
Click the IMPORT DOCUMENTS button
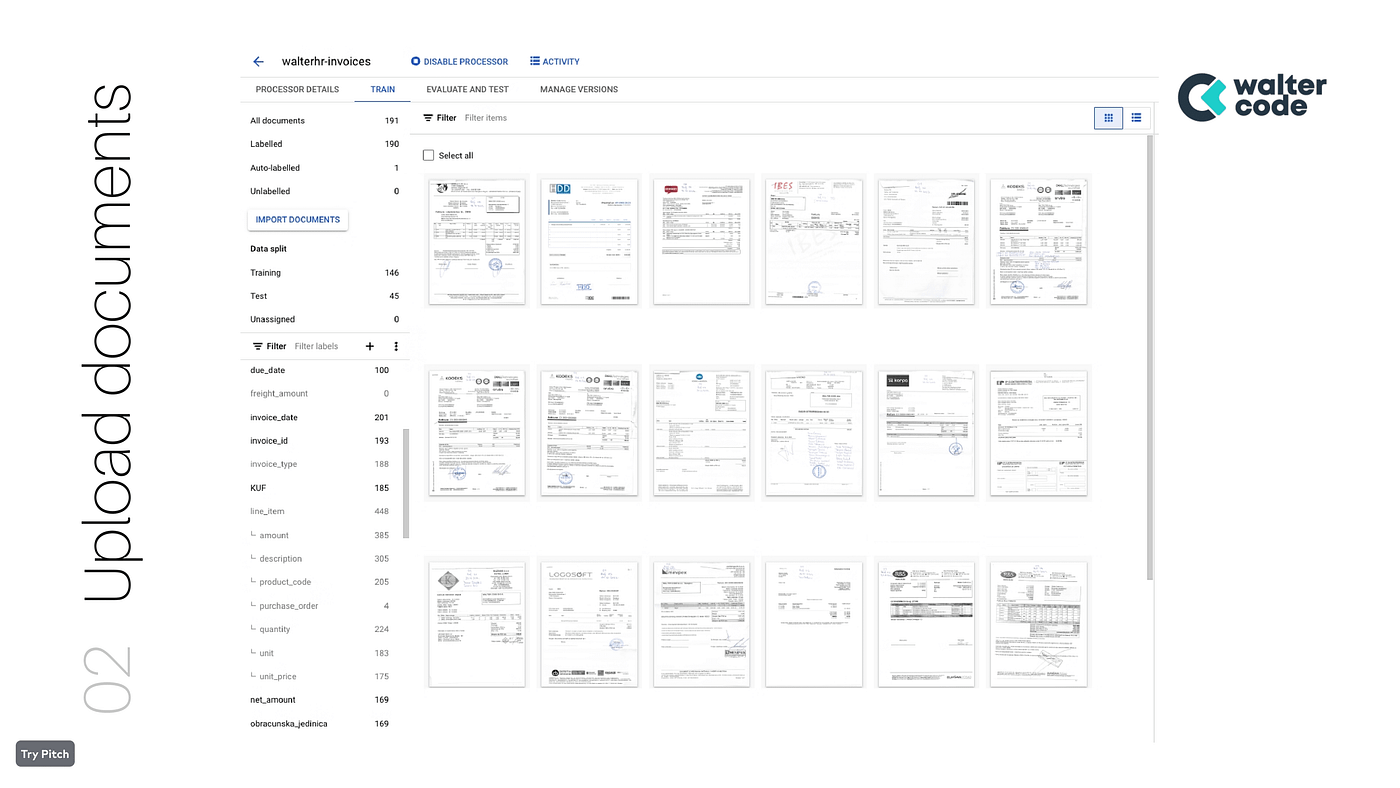297,219
